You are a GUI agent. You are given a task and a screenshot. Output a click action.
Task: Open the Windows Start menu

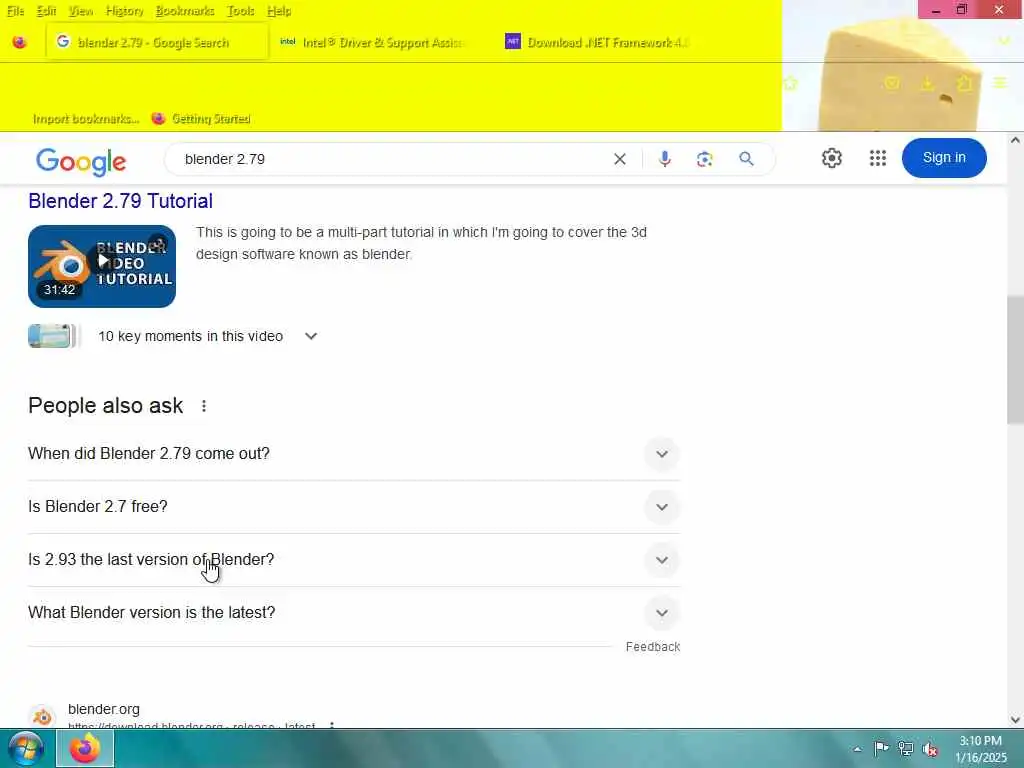pos(26,748)
